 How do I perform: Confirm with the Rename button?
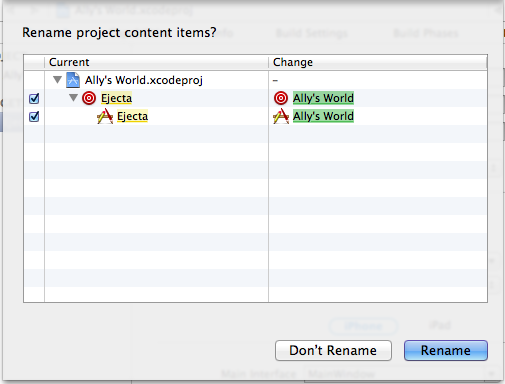click(446, 350)
